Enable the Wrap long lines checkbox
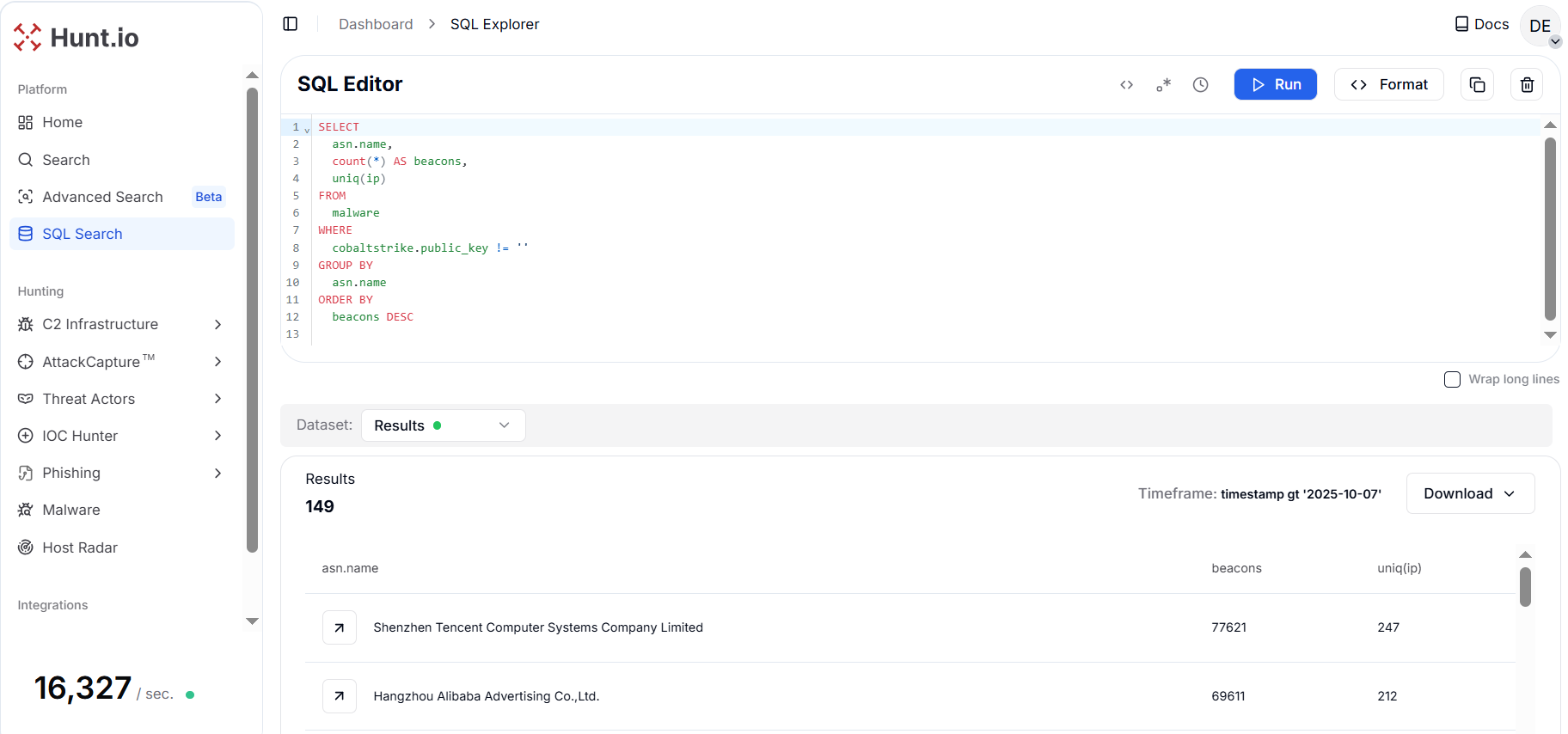The height and width of the screenshot is (734, 1568). click(x=1452, y=379)
